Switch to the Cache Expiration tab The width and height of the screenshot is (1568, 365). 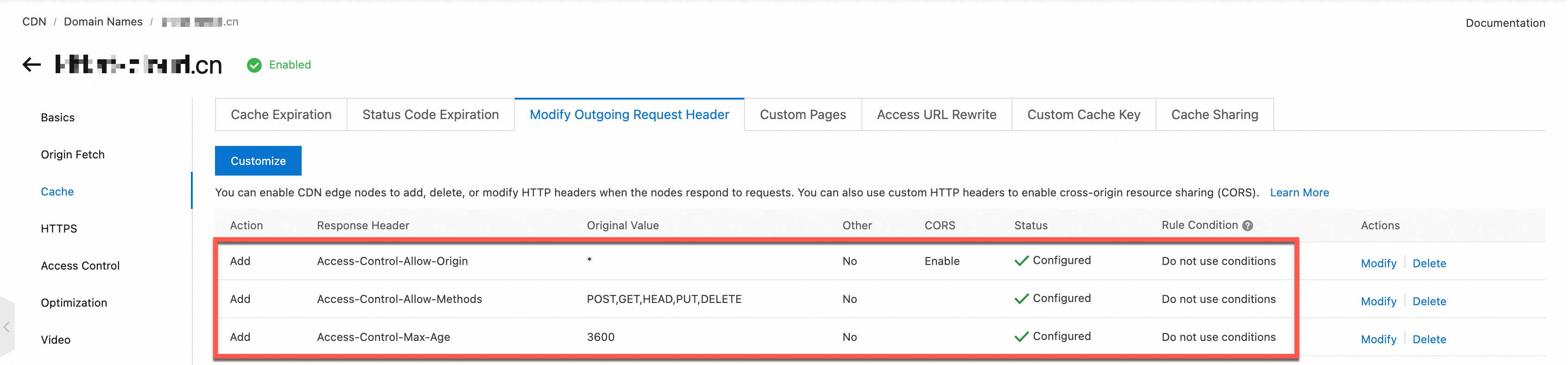point(281,114)
